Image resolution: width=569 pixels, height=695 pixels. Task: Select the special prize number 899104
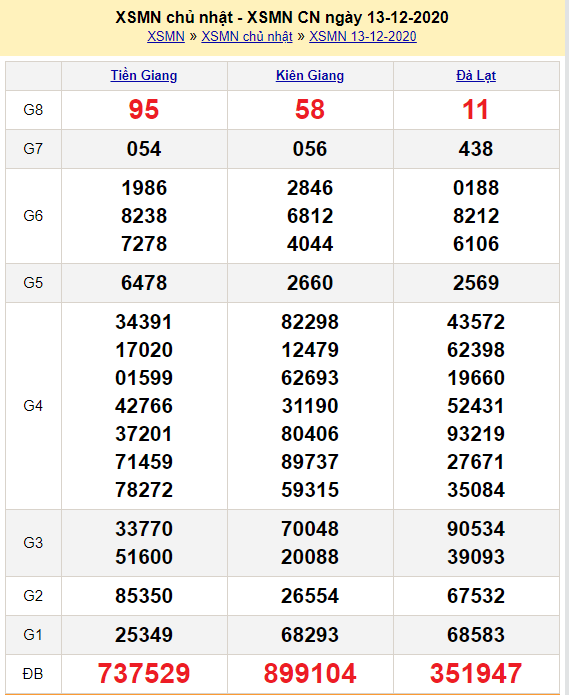tap(310, 673)
